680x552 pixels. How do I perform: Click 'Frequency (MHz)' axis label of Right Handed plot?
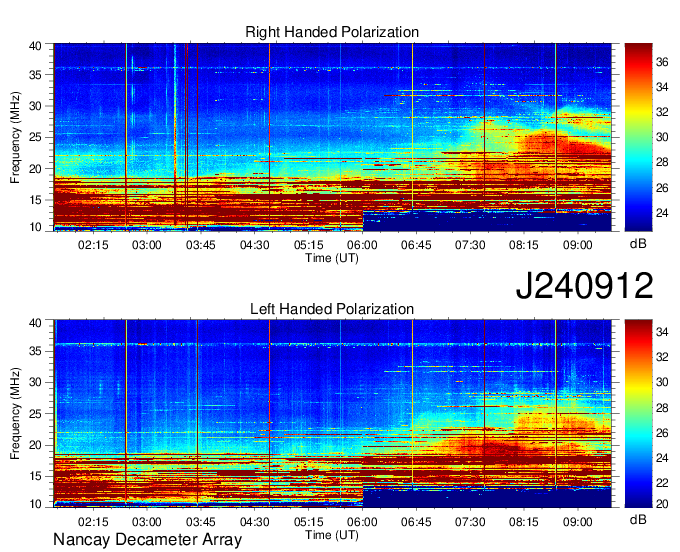click(x=15, y=137)
